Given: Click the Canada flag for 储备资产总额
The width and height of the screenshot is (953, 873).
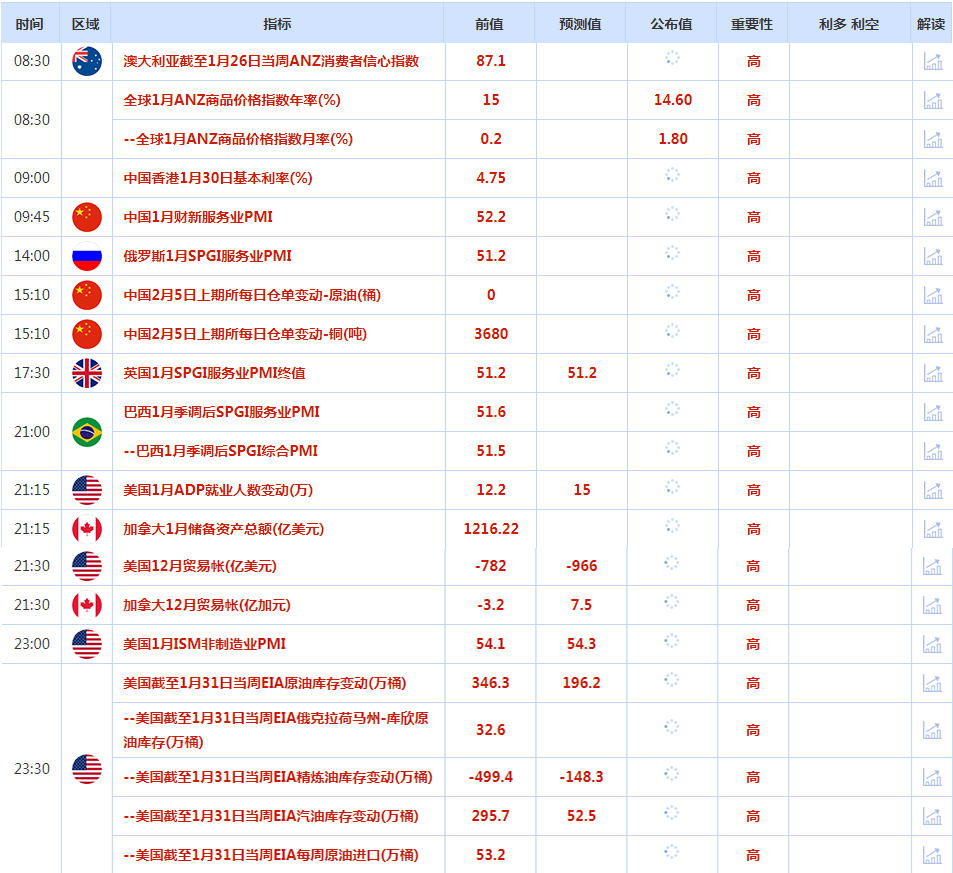Looking at the screenshot, I should (87, 529).
